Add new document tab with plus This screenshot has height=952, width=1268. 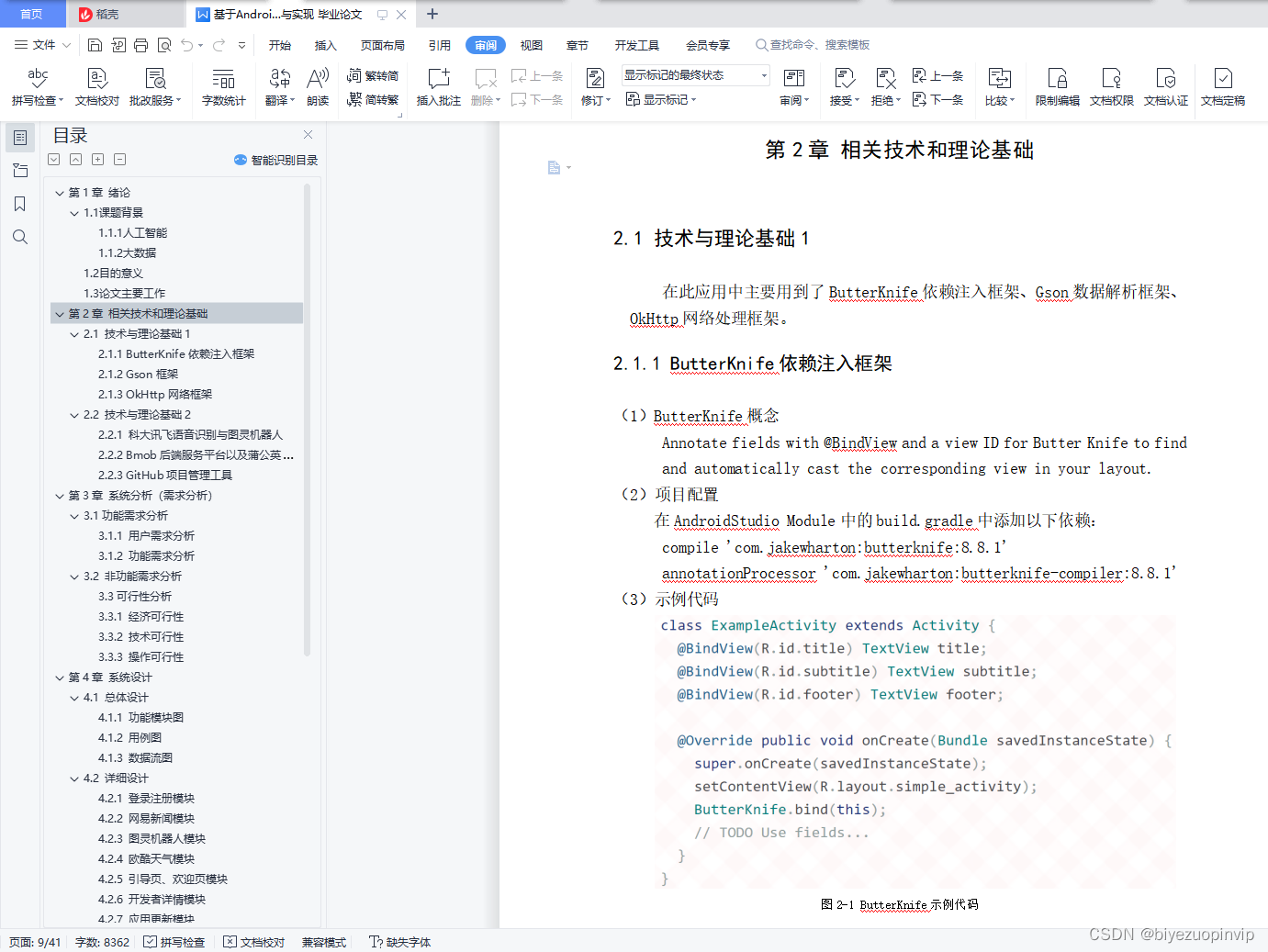(432, 14)
